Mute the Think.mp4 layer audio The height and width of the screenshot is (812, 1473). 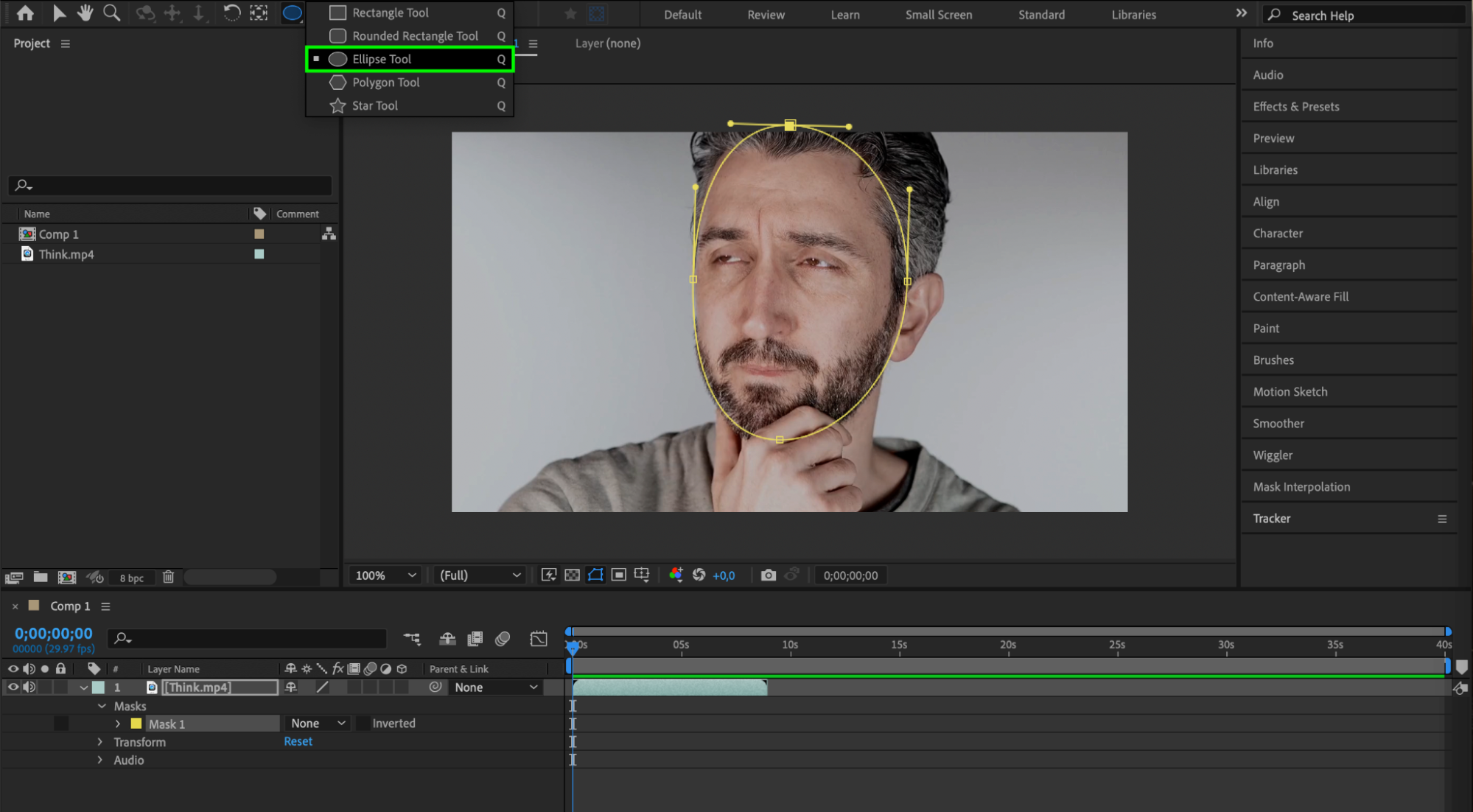[x=29, y=687]
